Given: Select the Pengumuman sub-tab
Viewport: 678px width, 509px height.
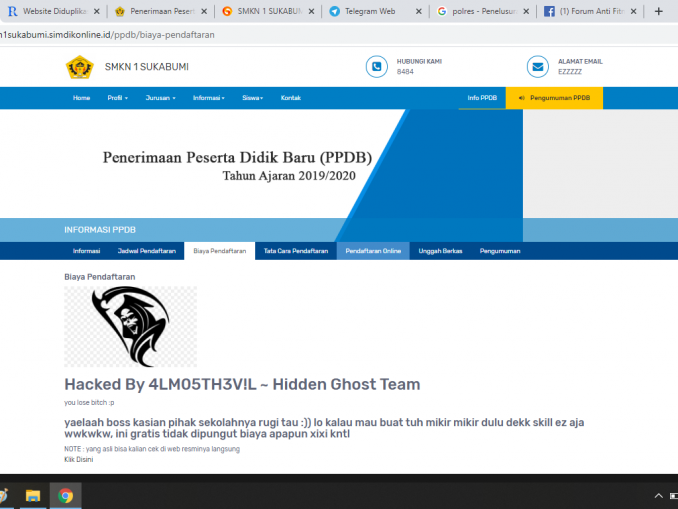Looking at the screenshot, I should [500, 251].
